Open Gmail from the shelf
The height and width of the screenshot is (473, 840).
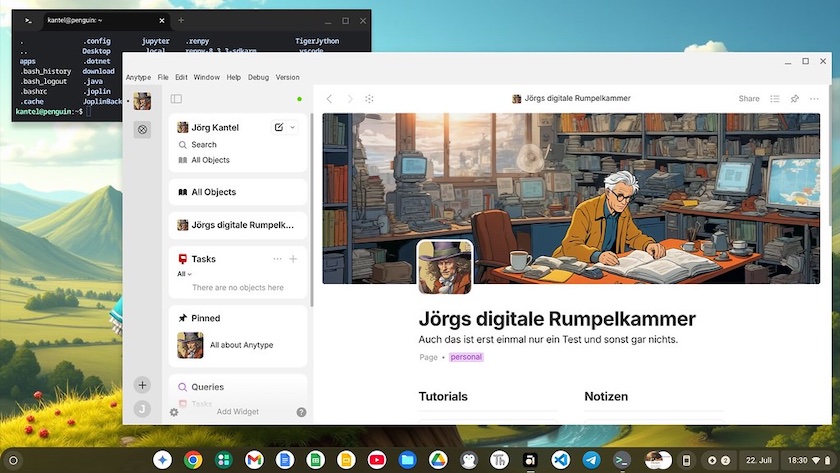pyautogui.click(x=254, y=460)
